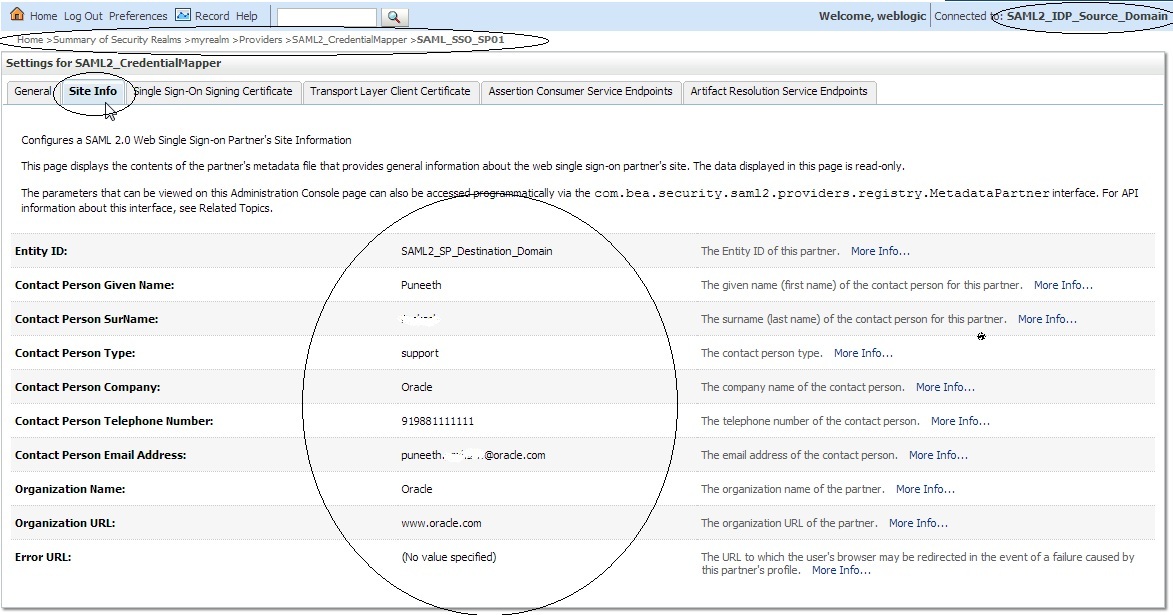Click the contact type value support
This screenshot has height=615, width=1173.
point(420,353)
